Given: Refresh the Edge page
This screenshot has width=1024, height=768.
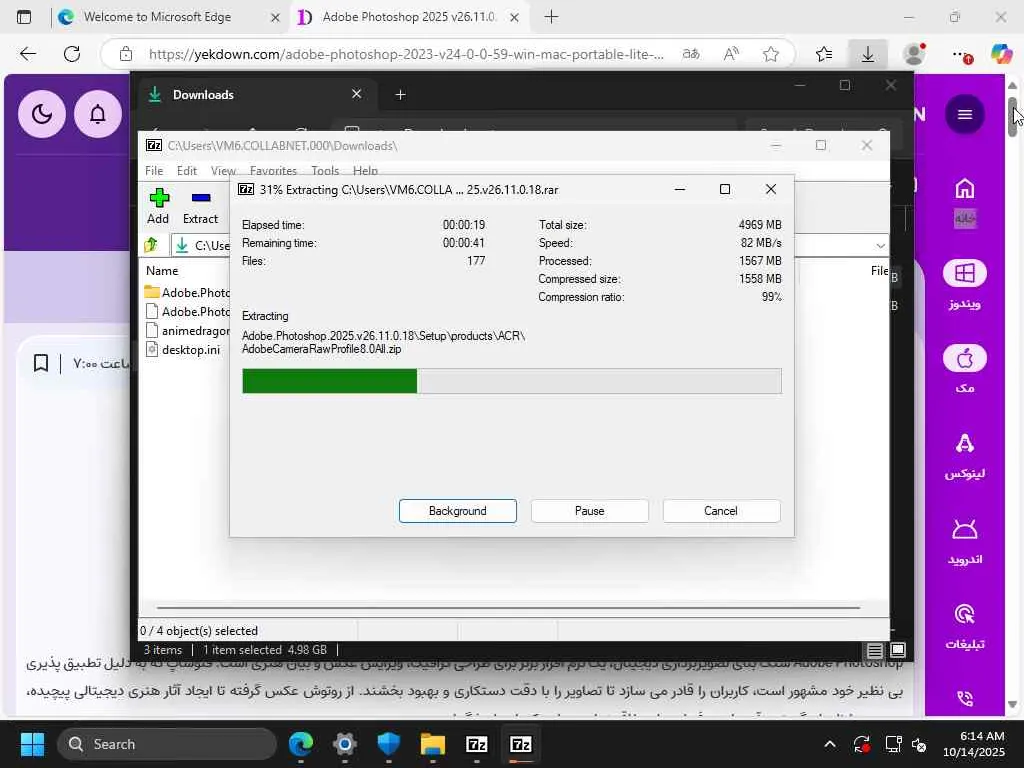Looking at the screenshot, I should pyautogui.click(x=72, y=54).
